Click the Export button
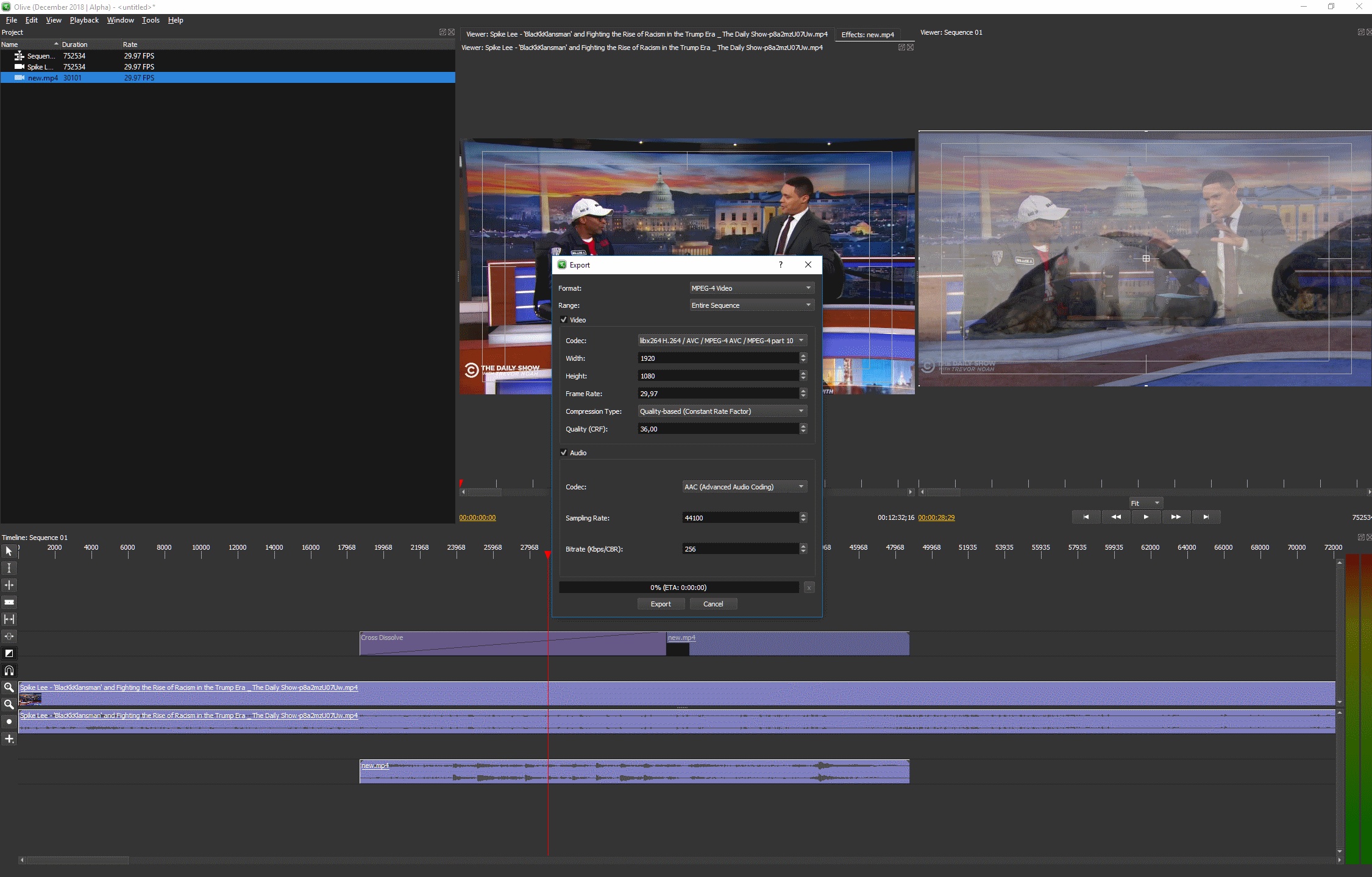 click(x=661, y=603)
